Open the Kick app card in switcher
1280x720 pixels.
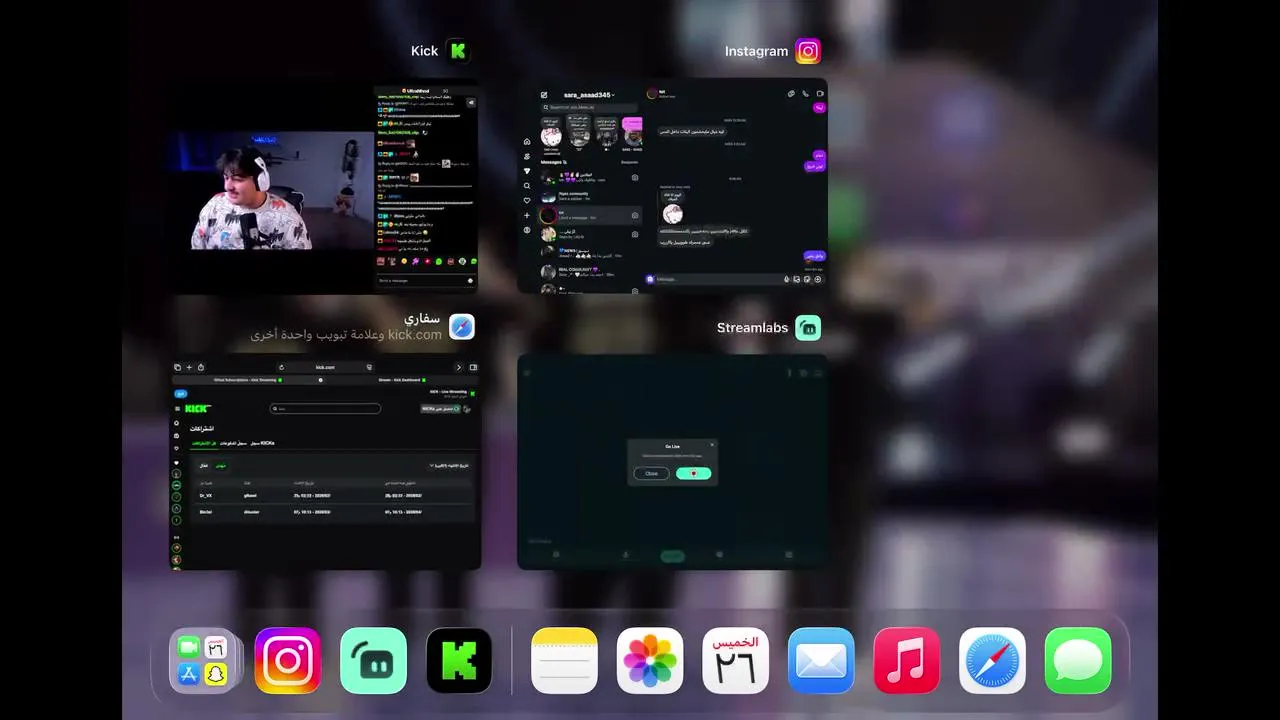[x=324, y=186]
